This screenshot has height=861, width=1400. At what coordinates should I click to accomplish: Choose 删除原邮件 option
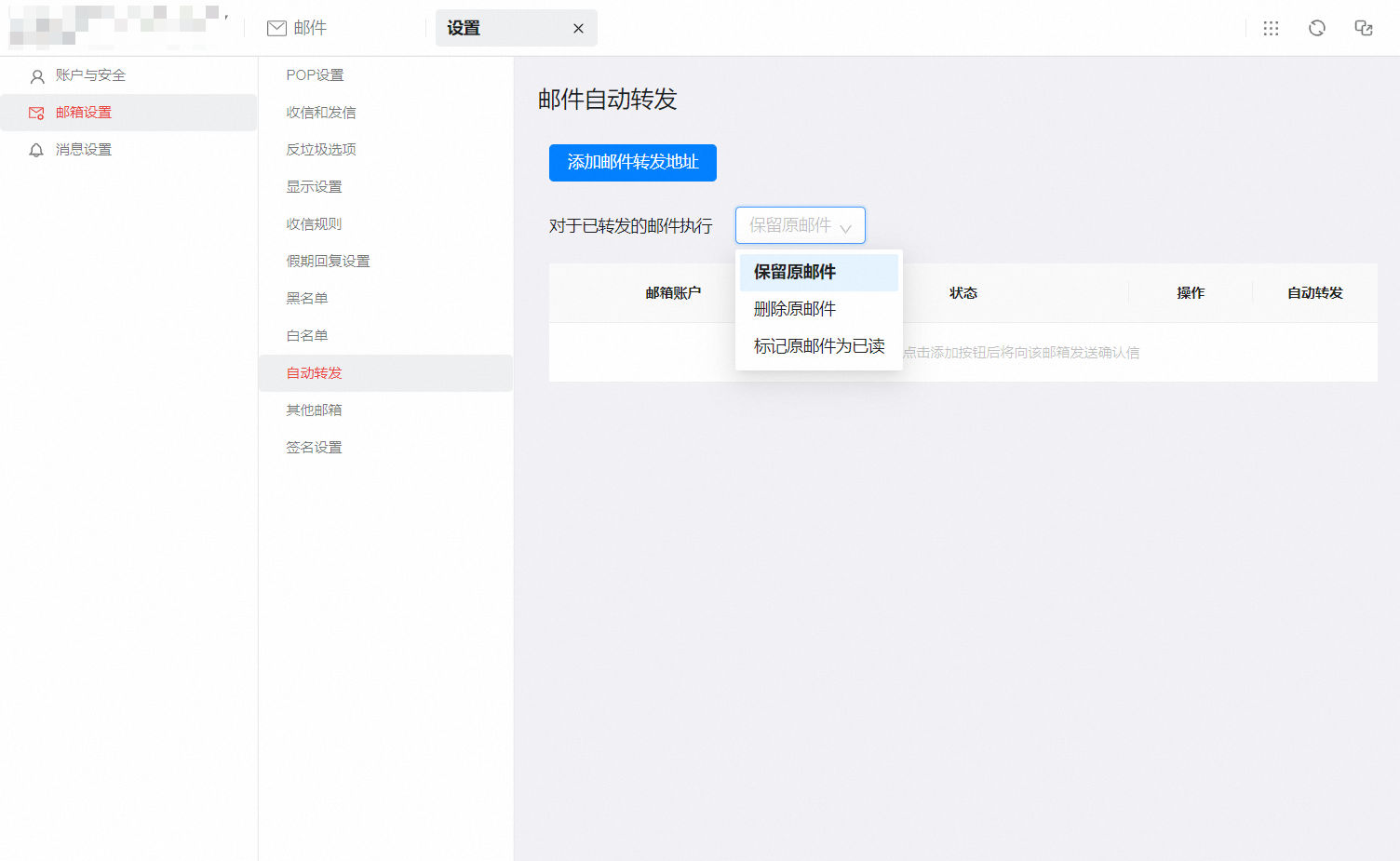(819, 309)
